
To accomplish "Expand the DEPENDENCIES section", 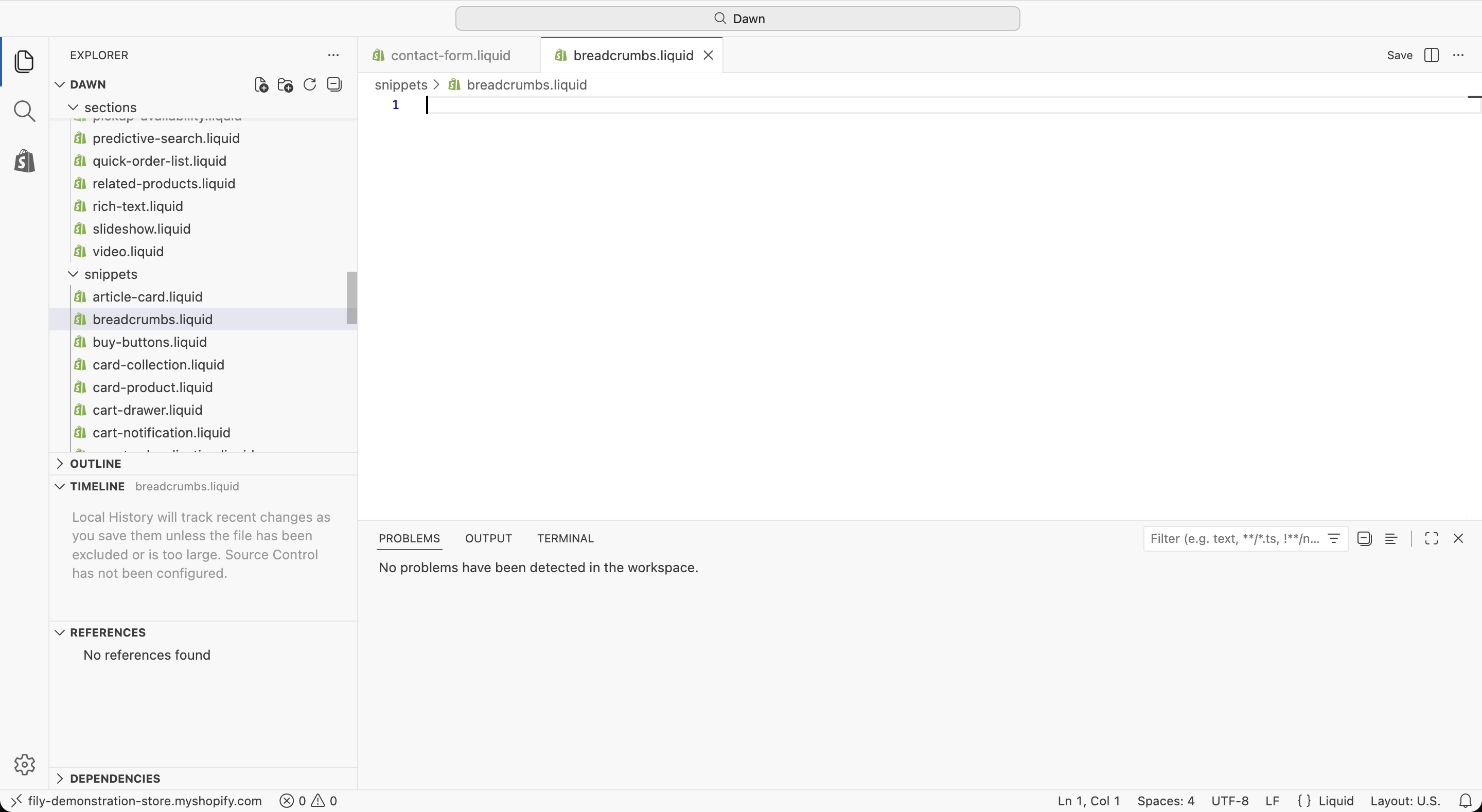I will [x=115, y=779].
